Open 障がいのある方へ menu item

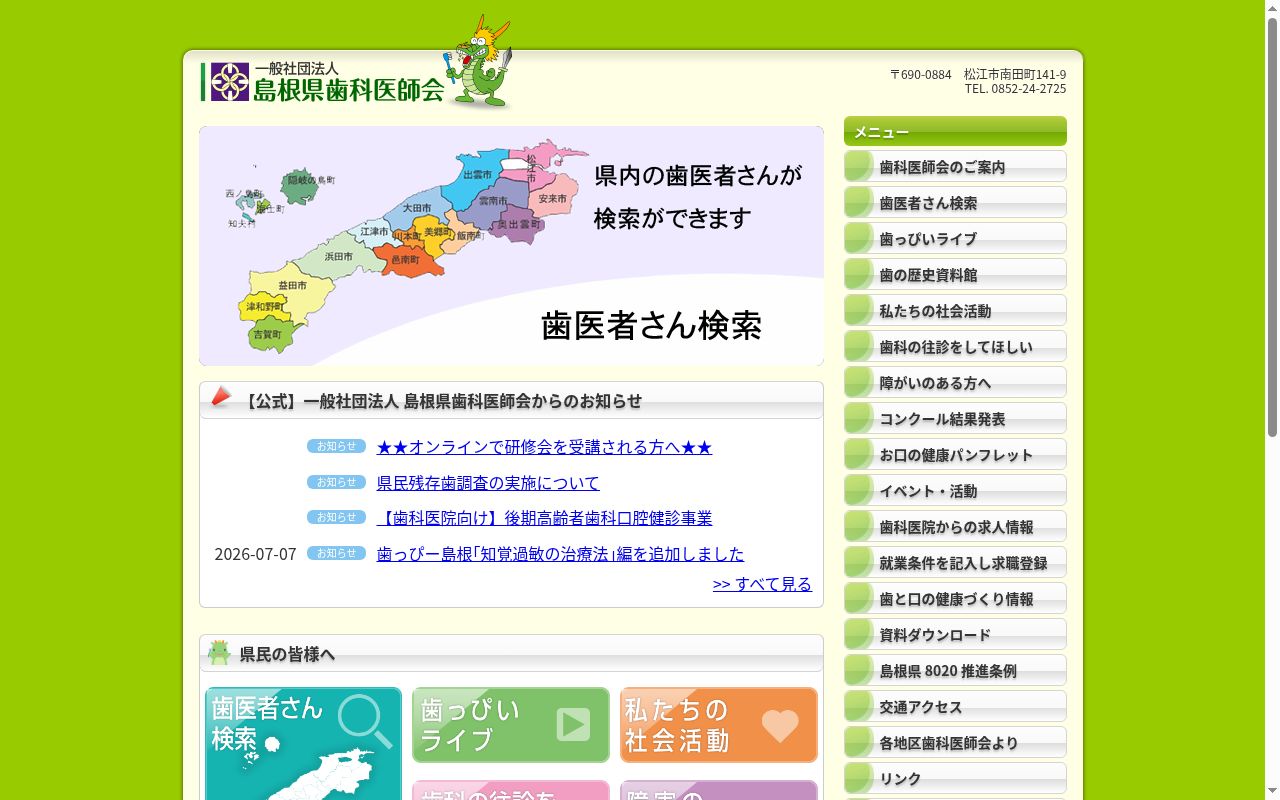coord(955,382)
